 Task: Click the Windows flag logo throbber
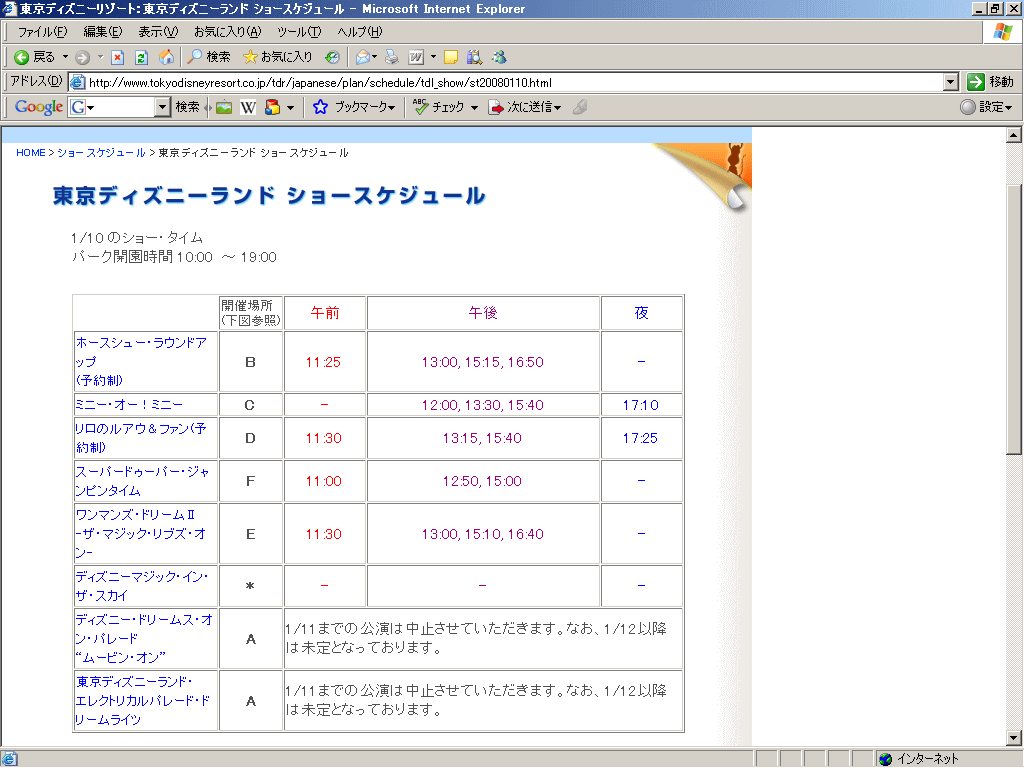[1003, 31]
